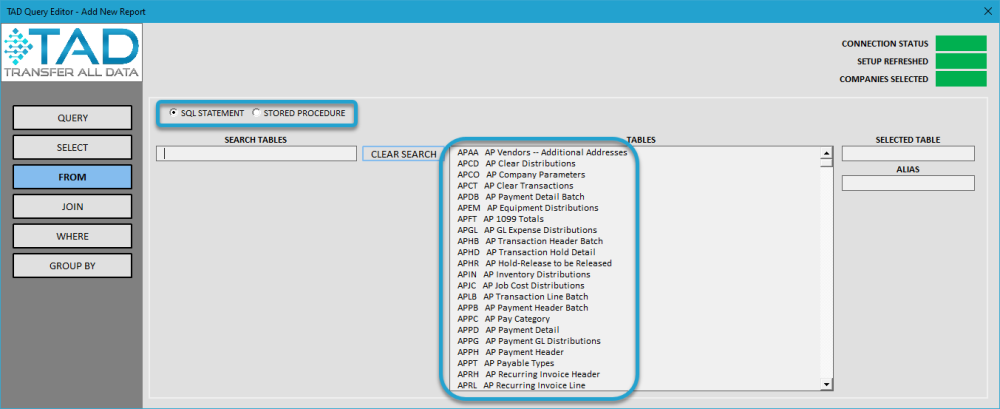The height and width of the screenshot is (409, 1000).
Task: Open the WHERE section
Action: [73, 236]
